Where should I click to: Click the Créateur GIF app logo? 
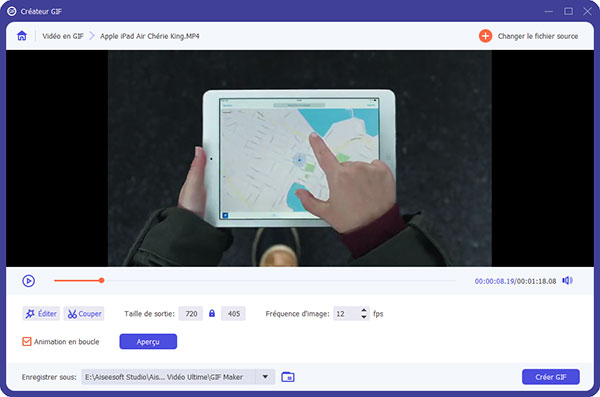(11, 11)
